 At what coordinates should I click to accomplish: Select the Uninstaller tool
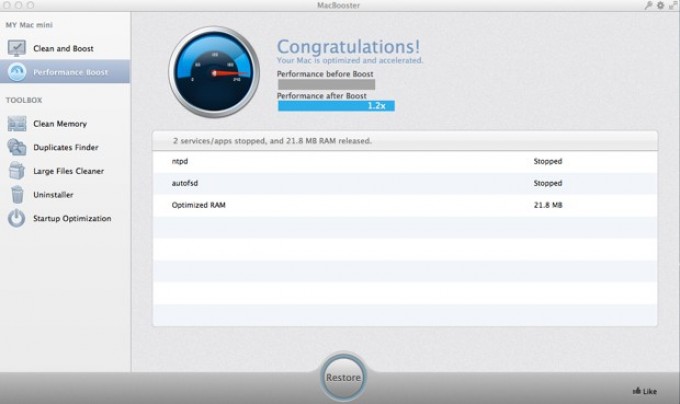[53, 195]
